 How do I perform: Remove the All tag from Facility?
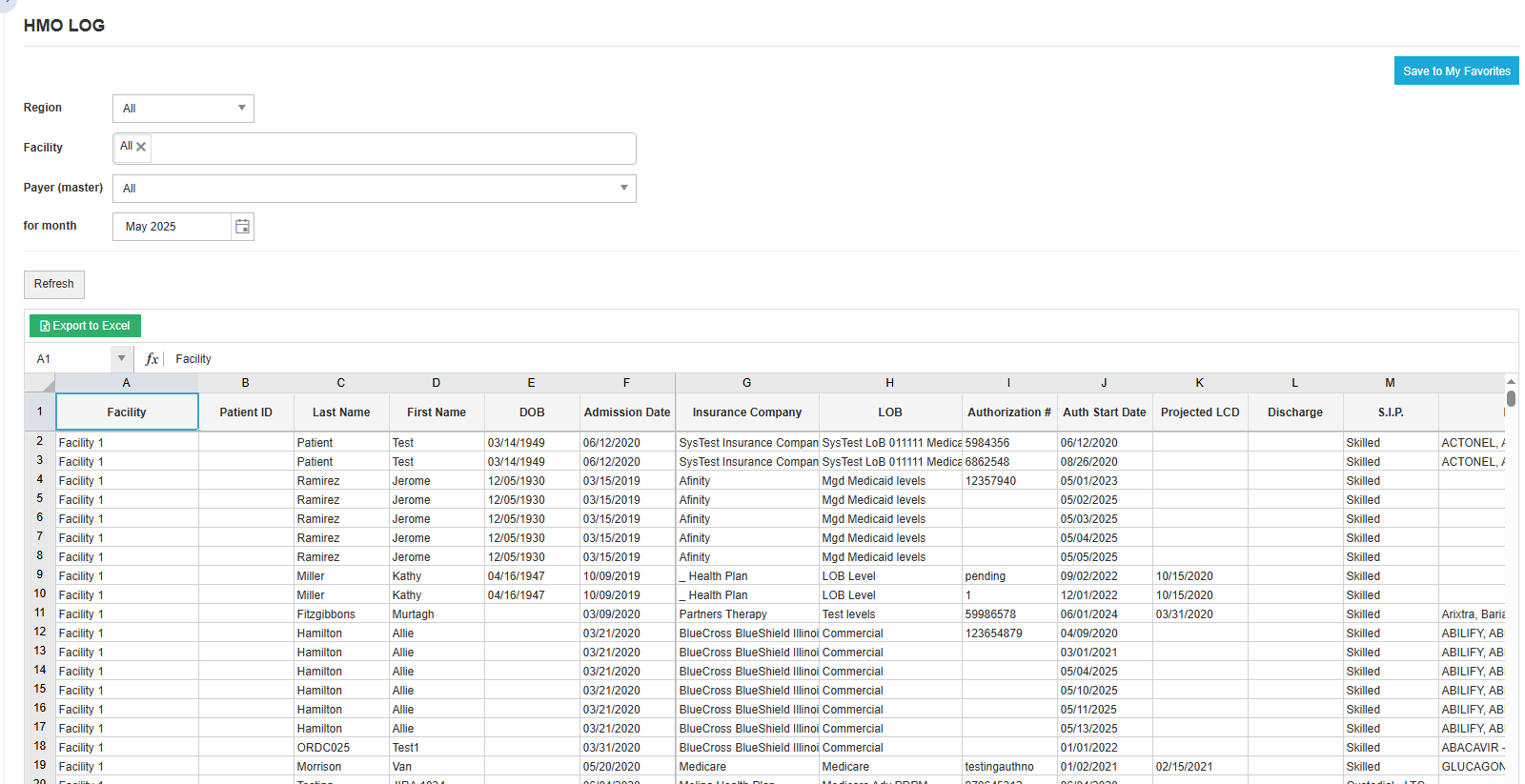tap(141, 147)
